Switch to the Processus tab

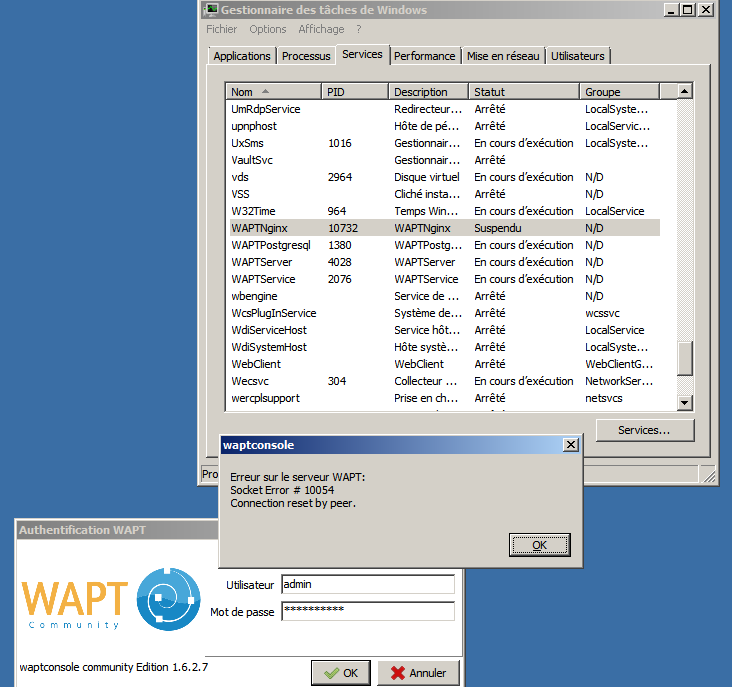pos(306,56)
